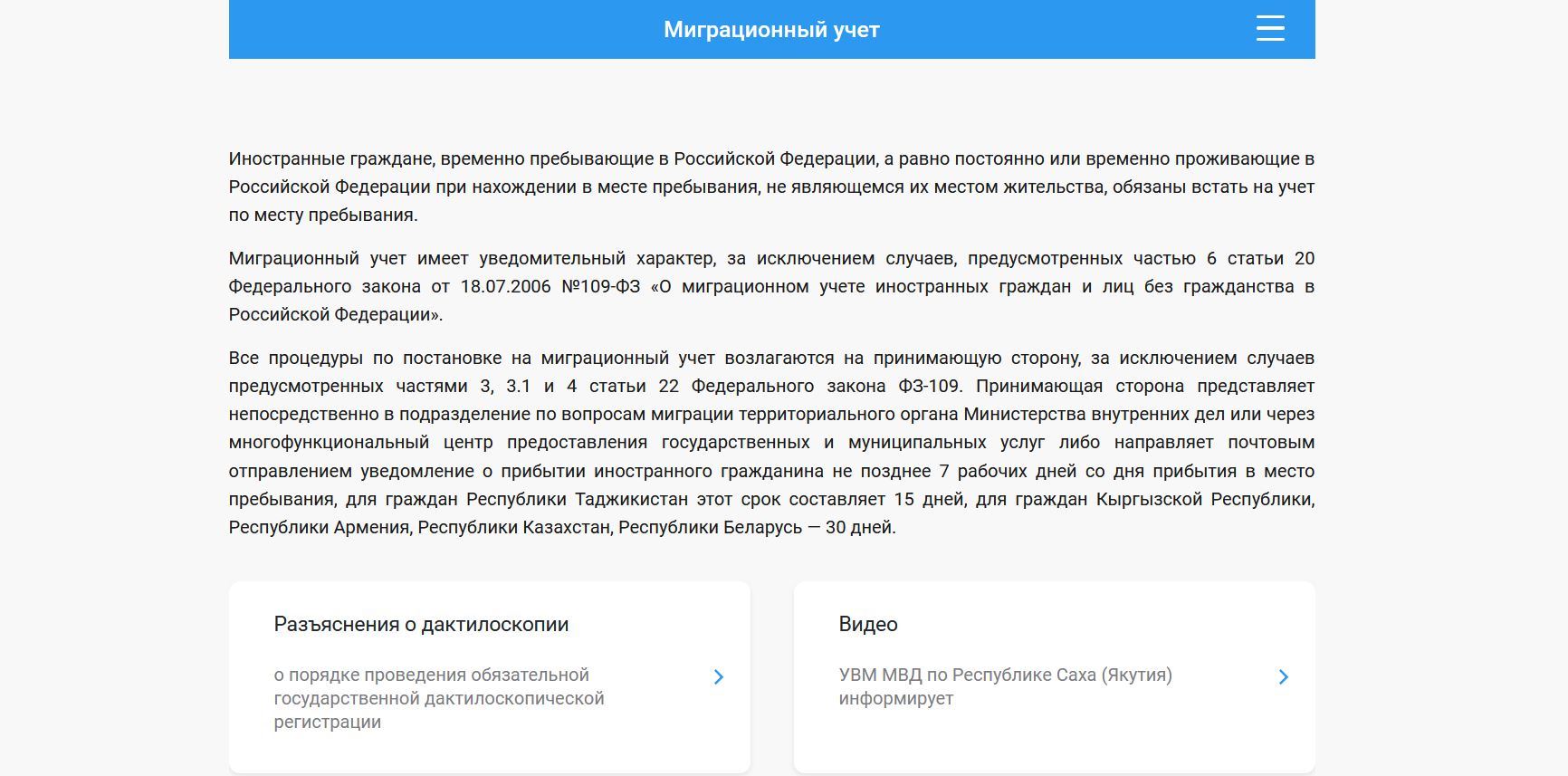Open 'УВМ МВД по Республике Саха (Якутия) информирует'

click(x=1005, y=686)
